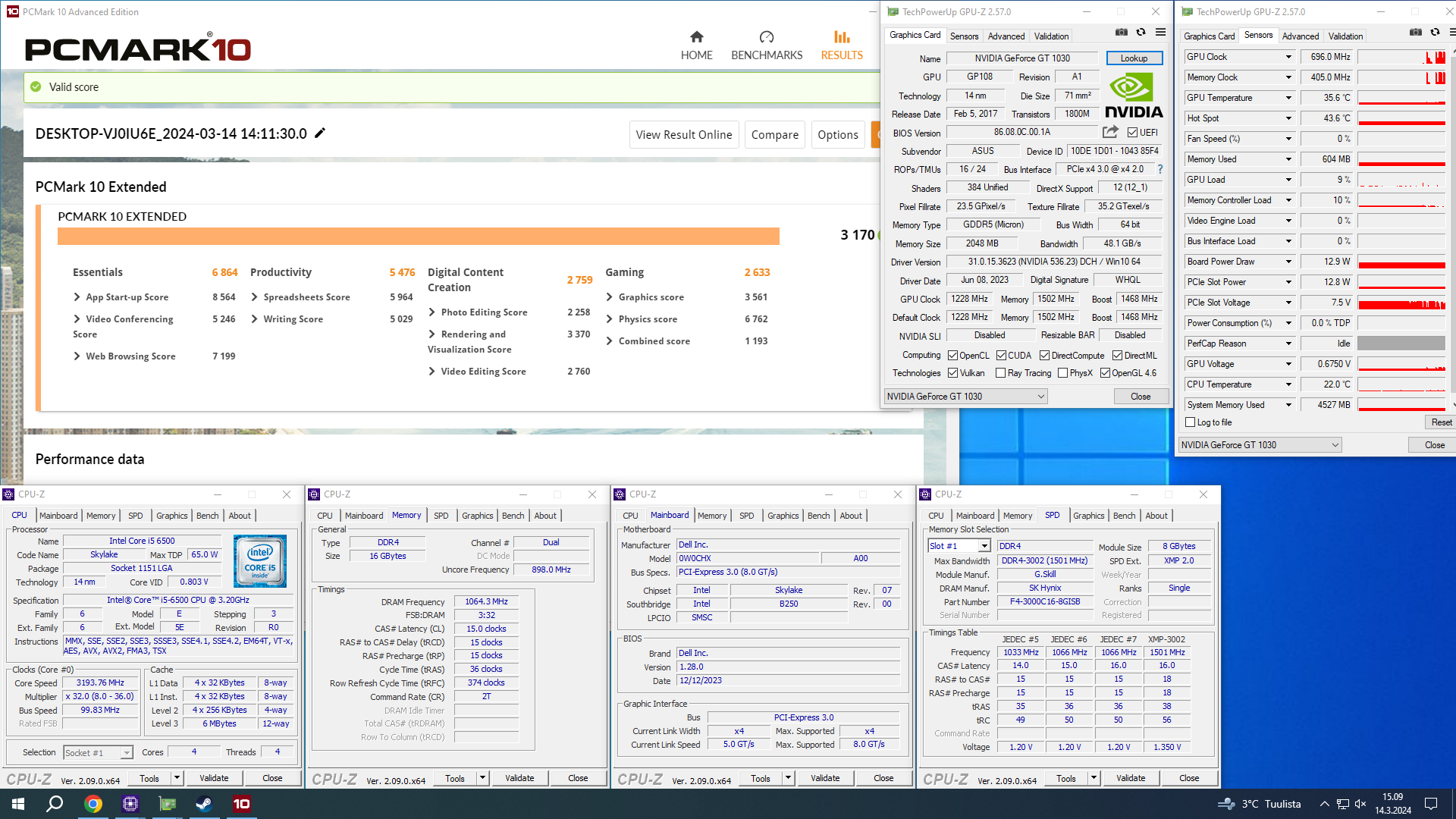Enable the Log to file checkbox
1456x819 pixels.
click(1191, 422)
